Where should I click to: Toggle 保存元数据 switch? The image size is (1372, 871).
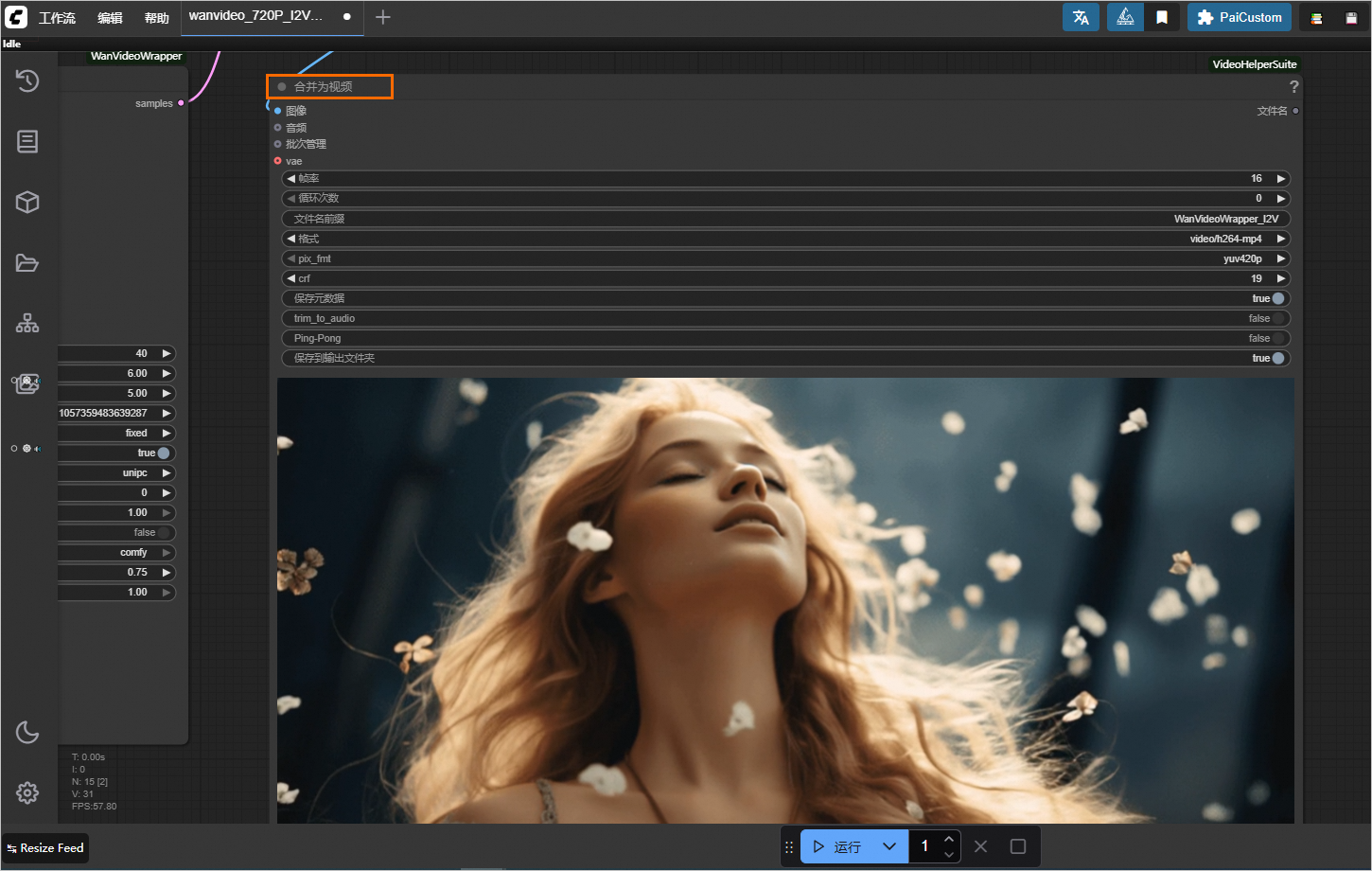pyautogui.click(x=1278, y=298)
